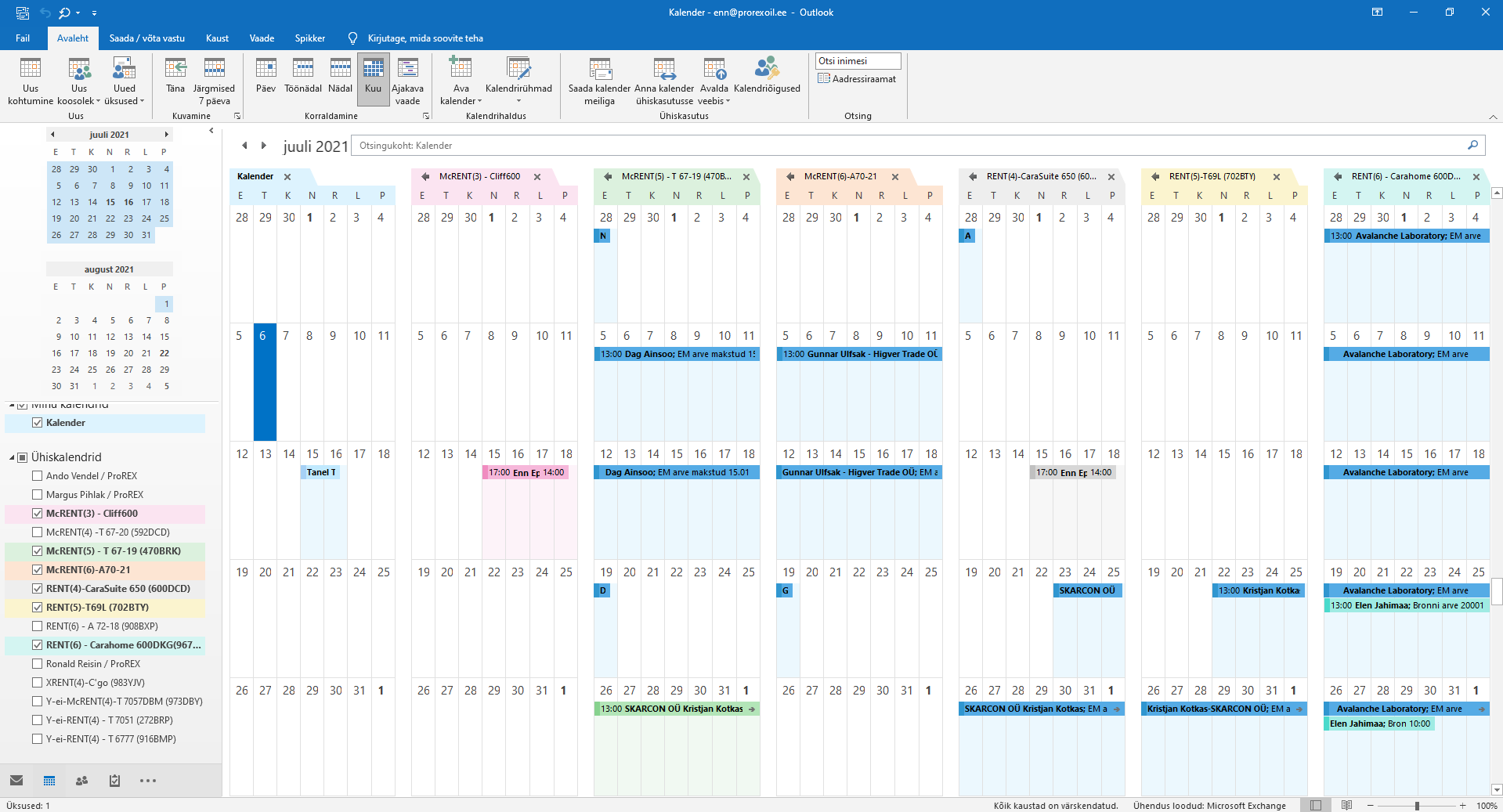Click the Nädal week view icon
The image size is (1503, 812).
(x=340, y=70)
